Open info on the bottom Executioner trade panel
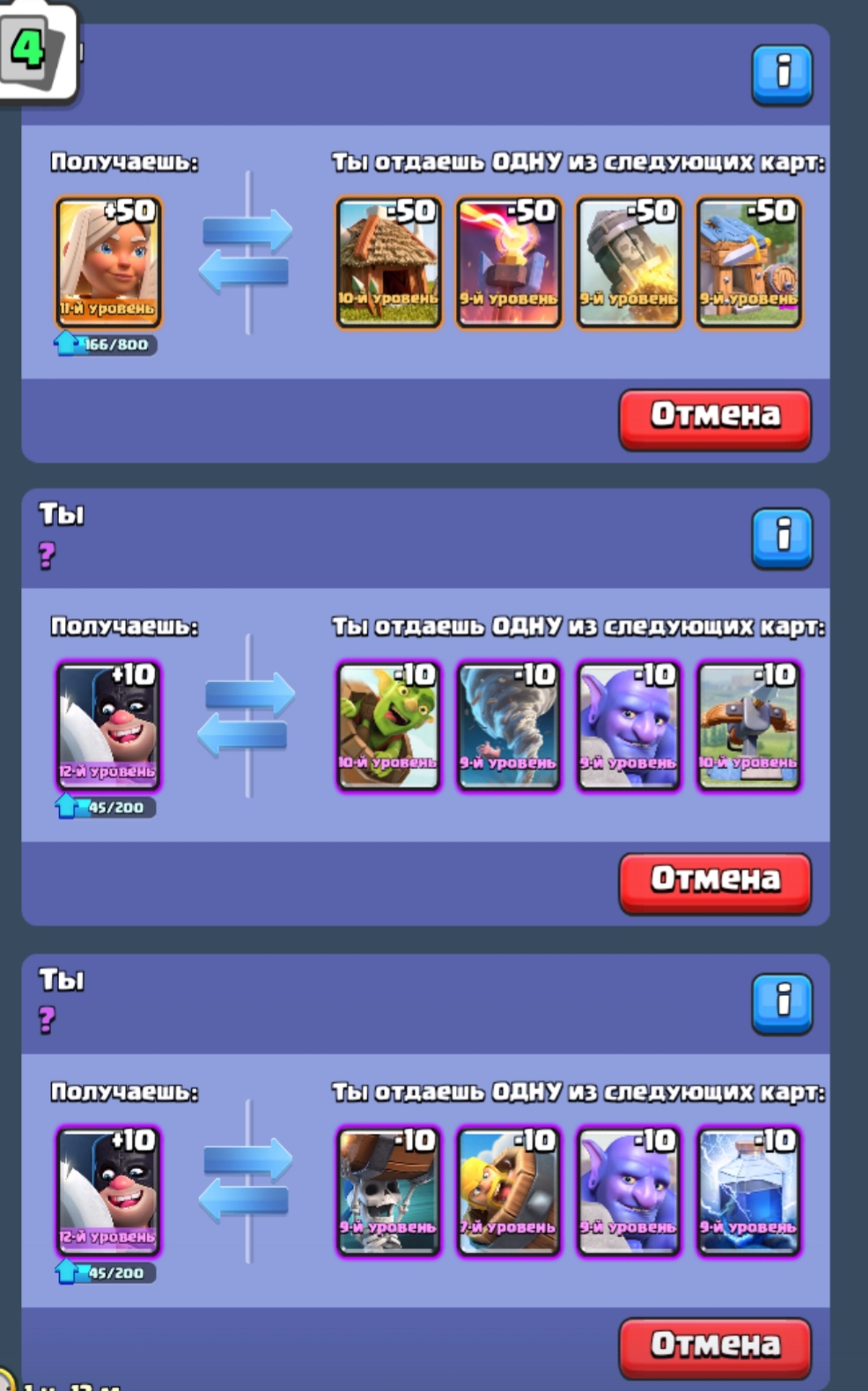 pos(782,1004)
